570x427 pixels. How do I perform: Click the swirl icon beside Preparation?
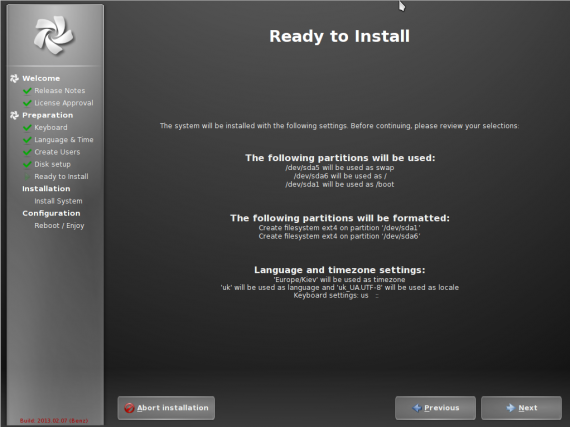click(x=14, y=115)
